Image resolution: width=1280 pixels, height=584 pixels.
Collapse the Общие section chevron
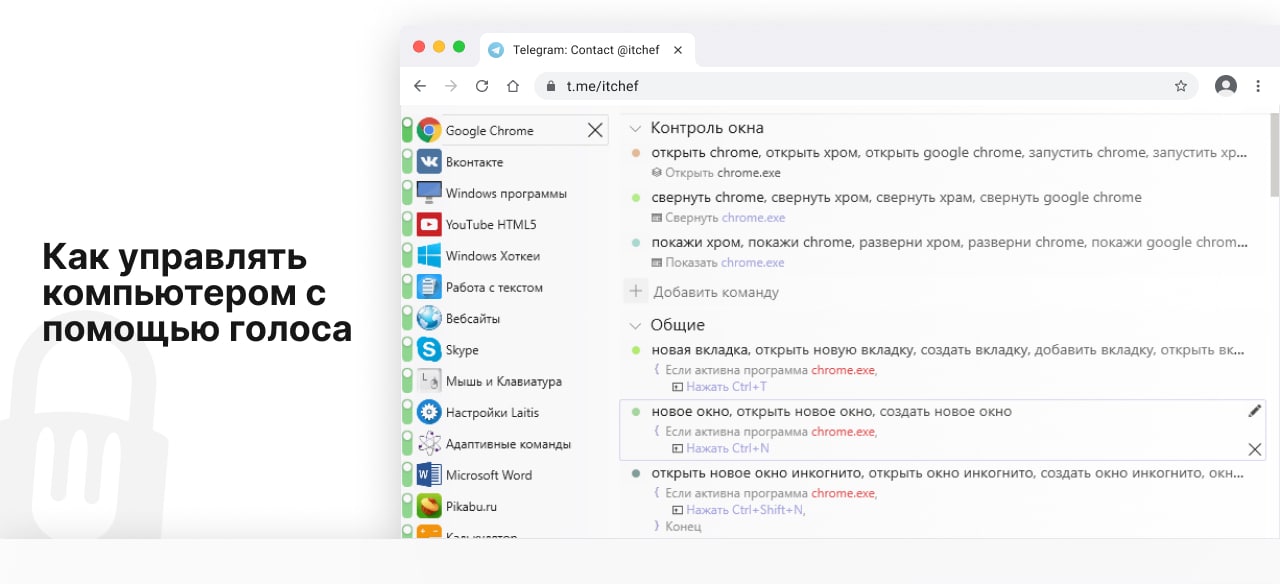coord(635,325)
